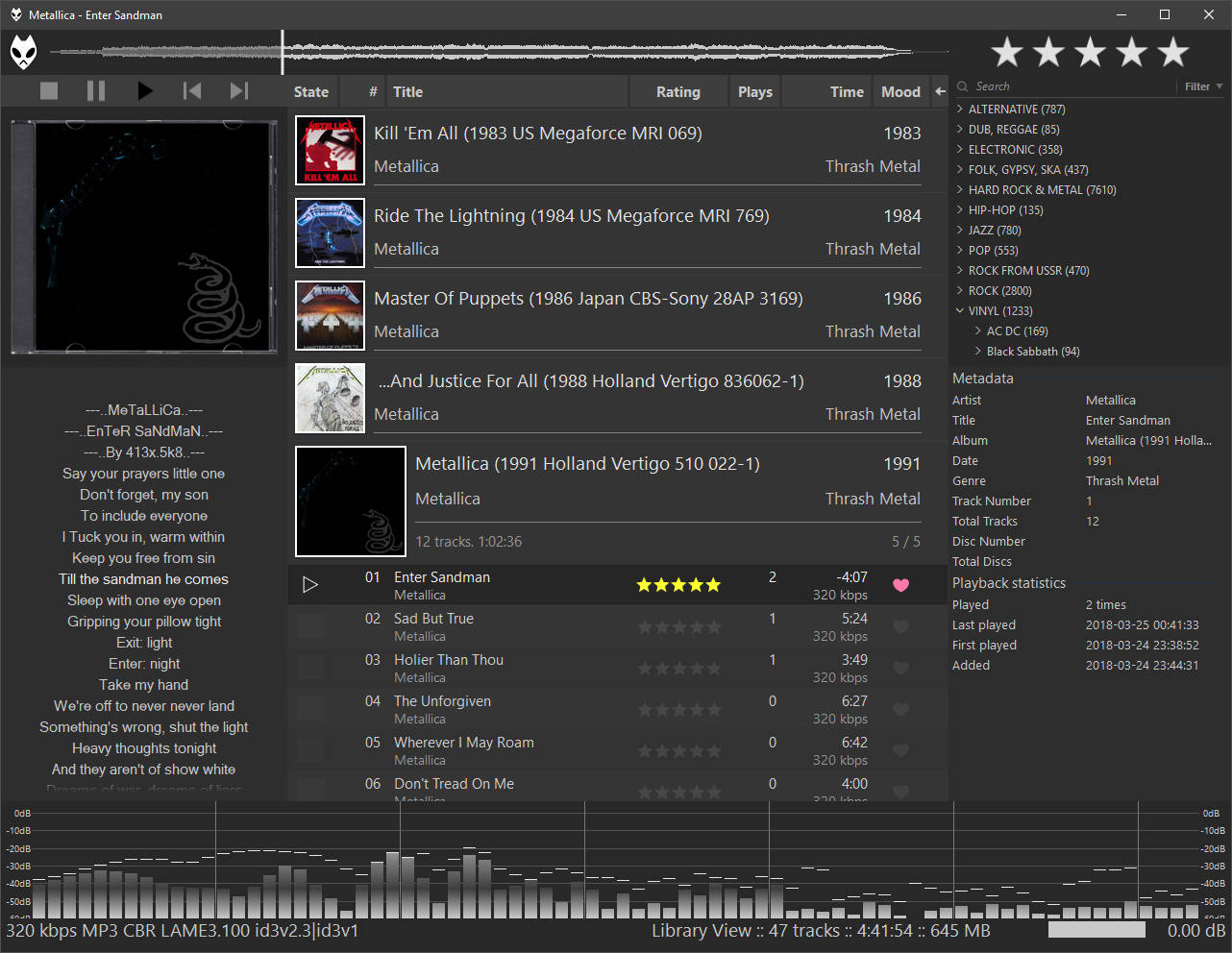
Task: Sort by the State column header
Action: (x=311, y=91)
